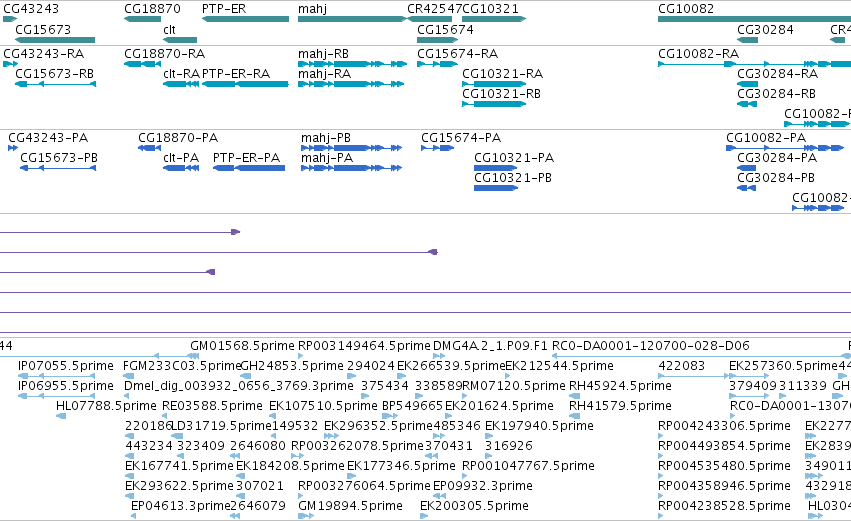Click EST label RP004243306.5prime
Screen dimensions: 851x521
coord(724,426)
